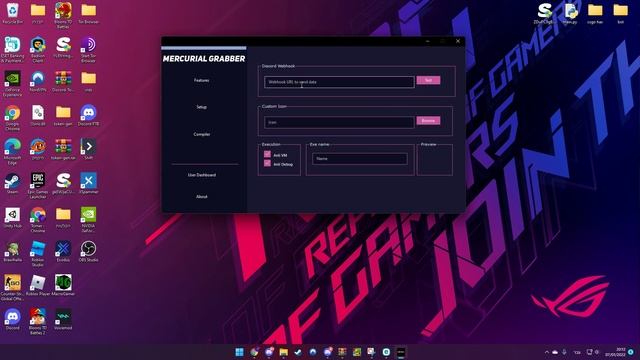Select Counter-Strike Global Offensive icon
This screenshot has width=640, height=360.
point(13,288)
